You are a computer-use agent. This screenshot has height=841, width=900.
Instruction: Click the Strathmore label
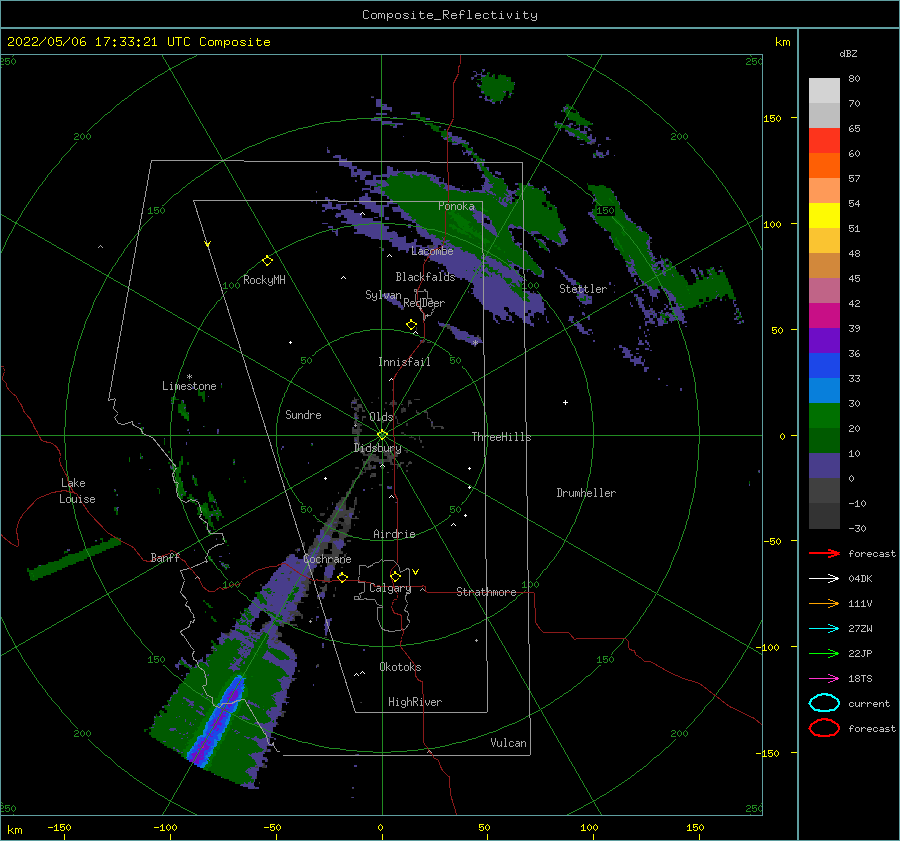486,592
